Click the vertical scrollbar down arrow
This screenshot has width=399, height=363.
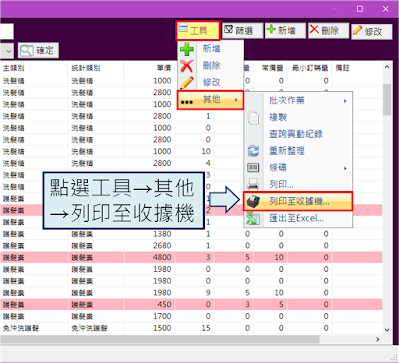coord(387,330)
